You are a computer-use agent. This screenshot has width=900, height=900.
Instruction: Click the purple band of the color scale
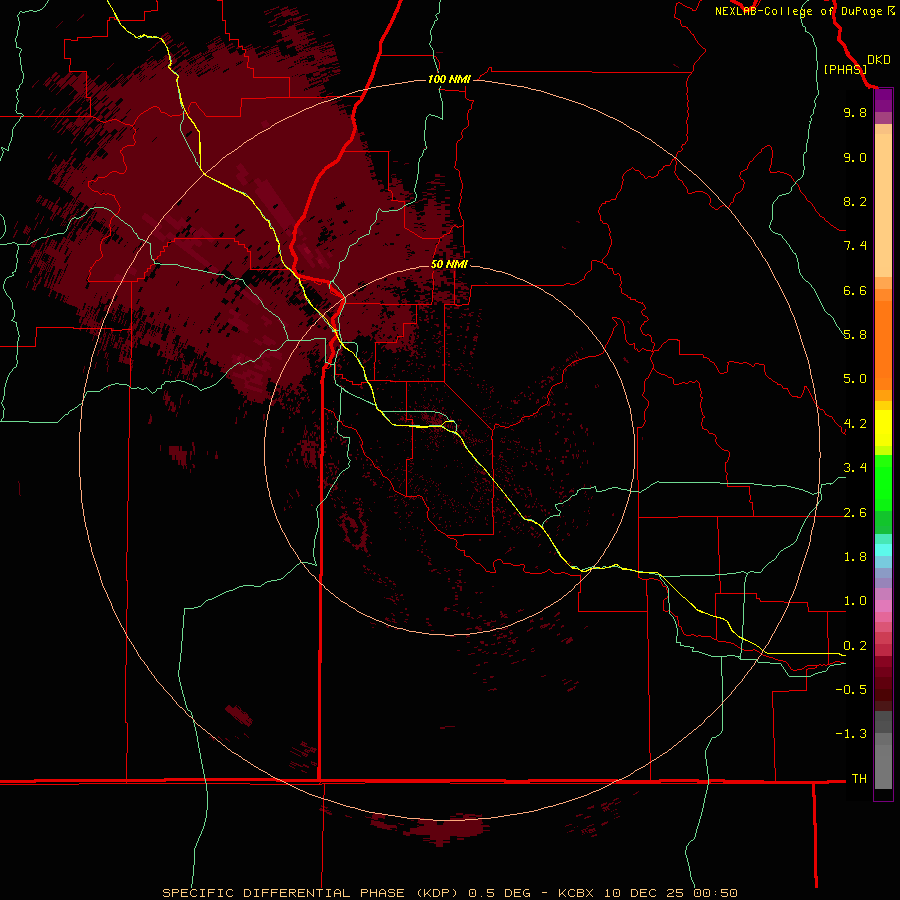(x=883, y=100)
